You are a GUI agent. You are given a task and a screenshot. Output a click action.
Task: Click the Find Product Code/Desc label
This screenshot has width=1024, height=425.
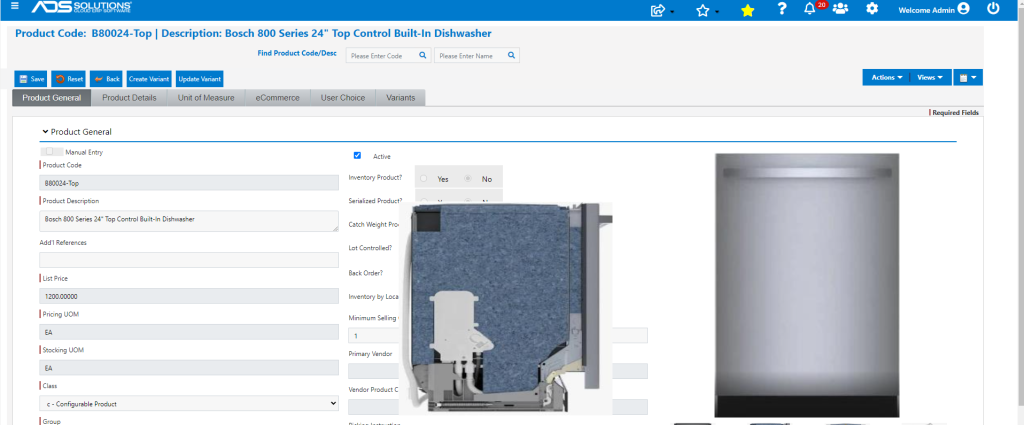coord(297,54)
